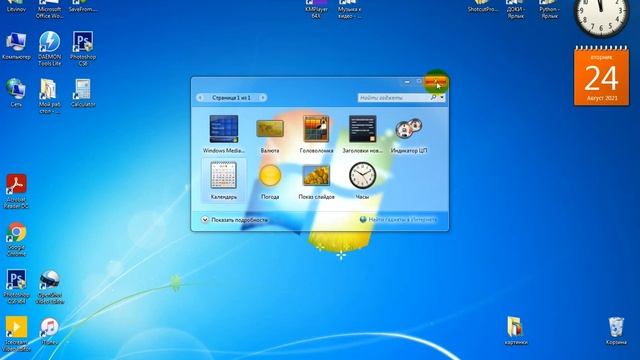
Task: Open the KMPlayer 64X shortcut
Action: pos(316,9)
